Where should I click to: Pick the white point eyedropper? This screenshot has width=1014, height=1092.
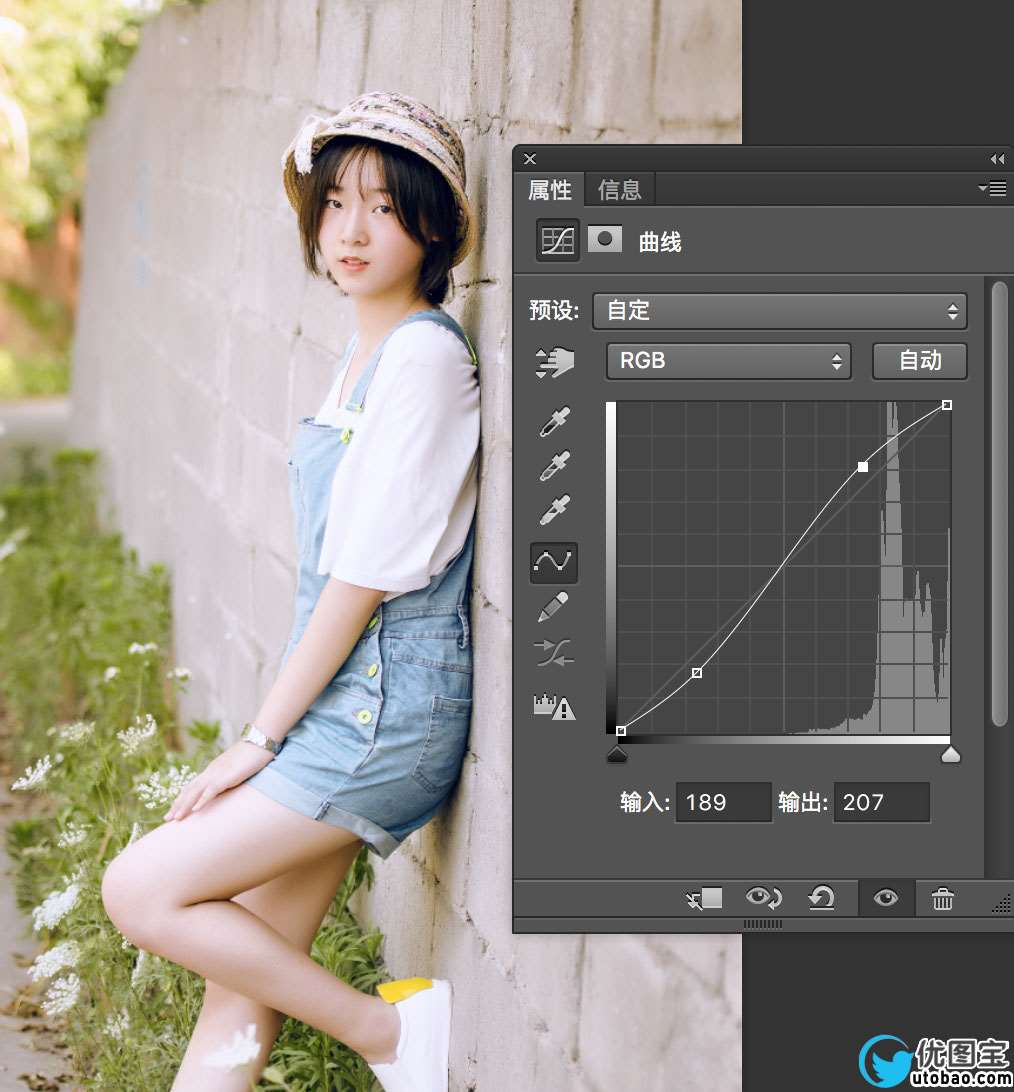[x=554, y=510]
